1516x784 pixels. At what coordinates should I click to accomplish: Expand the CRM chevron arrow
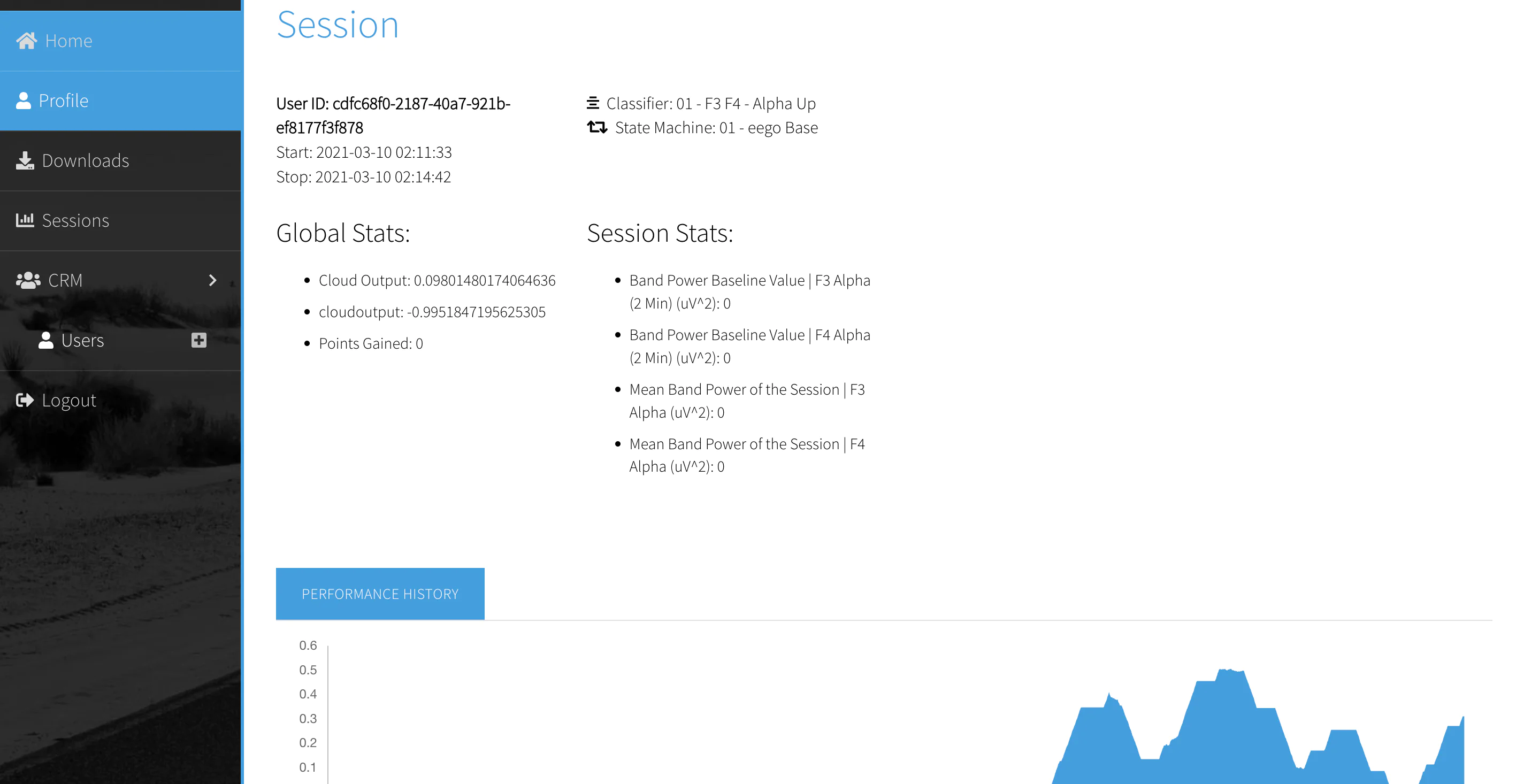pos(212,280)
